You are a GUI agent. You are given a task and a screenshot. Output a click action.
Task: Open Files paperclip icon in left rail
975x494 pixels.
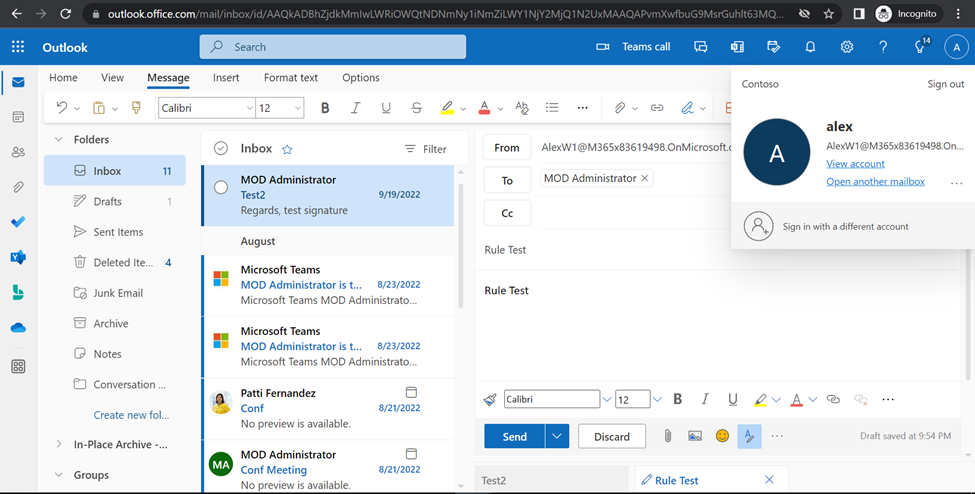click(18, 187)
